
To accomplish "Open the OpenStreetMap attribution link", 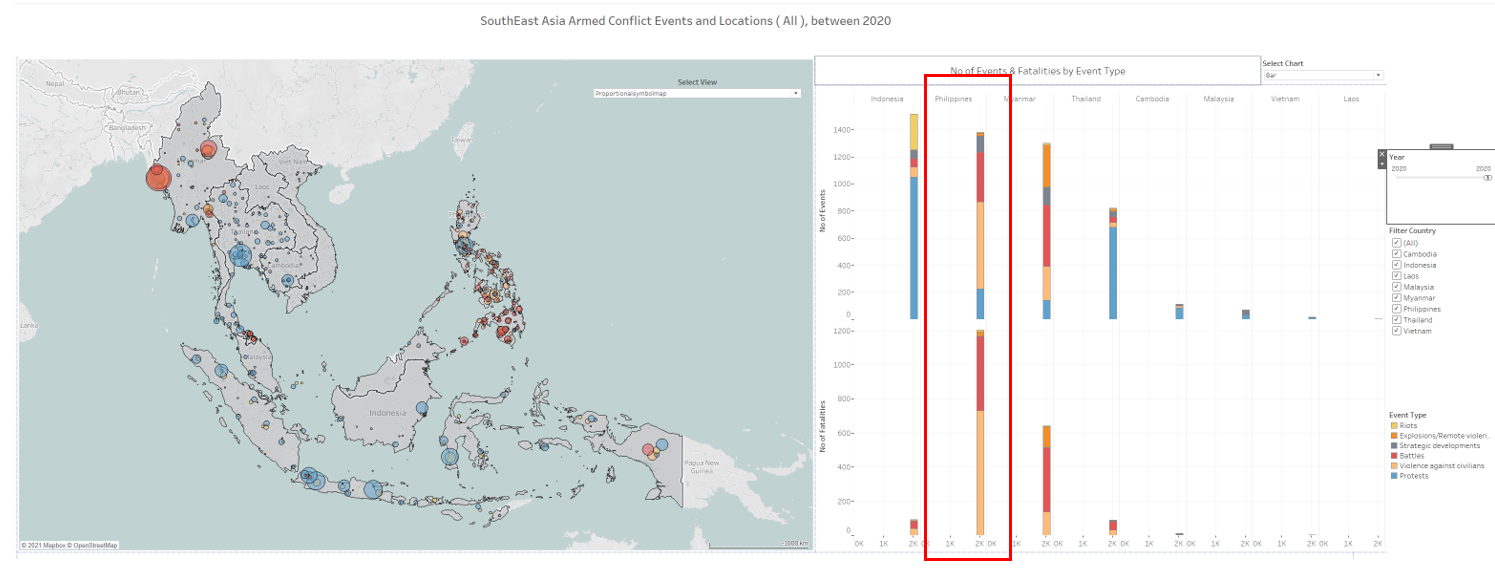I will (93, 545).
